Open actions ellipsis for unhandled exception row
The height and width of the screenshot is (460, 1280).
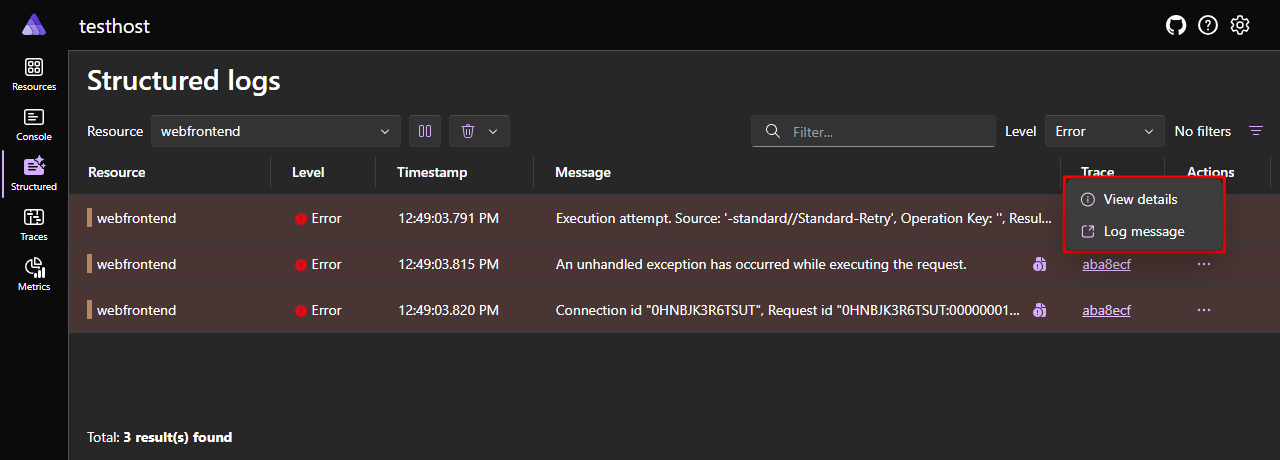[x=1204, y=265]
